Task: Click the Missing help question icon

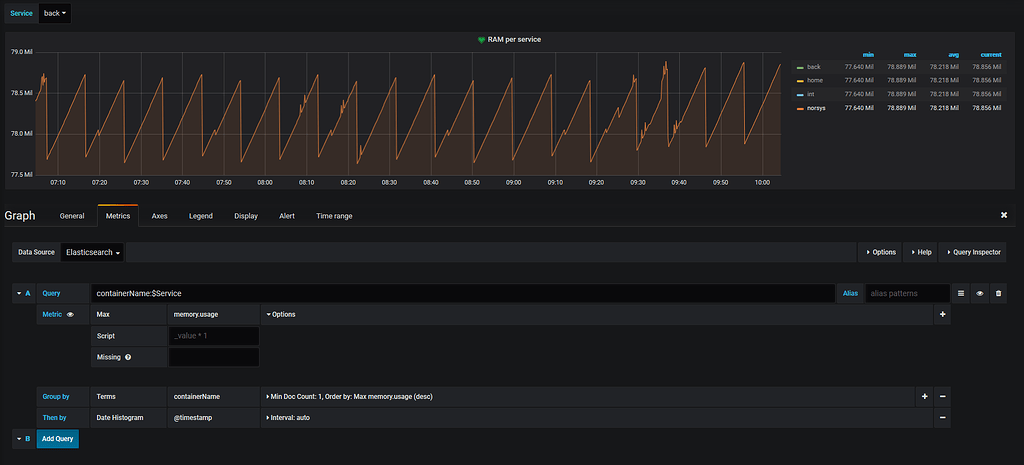Action: [128, 357]
